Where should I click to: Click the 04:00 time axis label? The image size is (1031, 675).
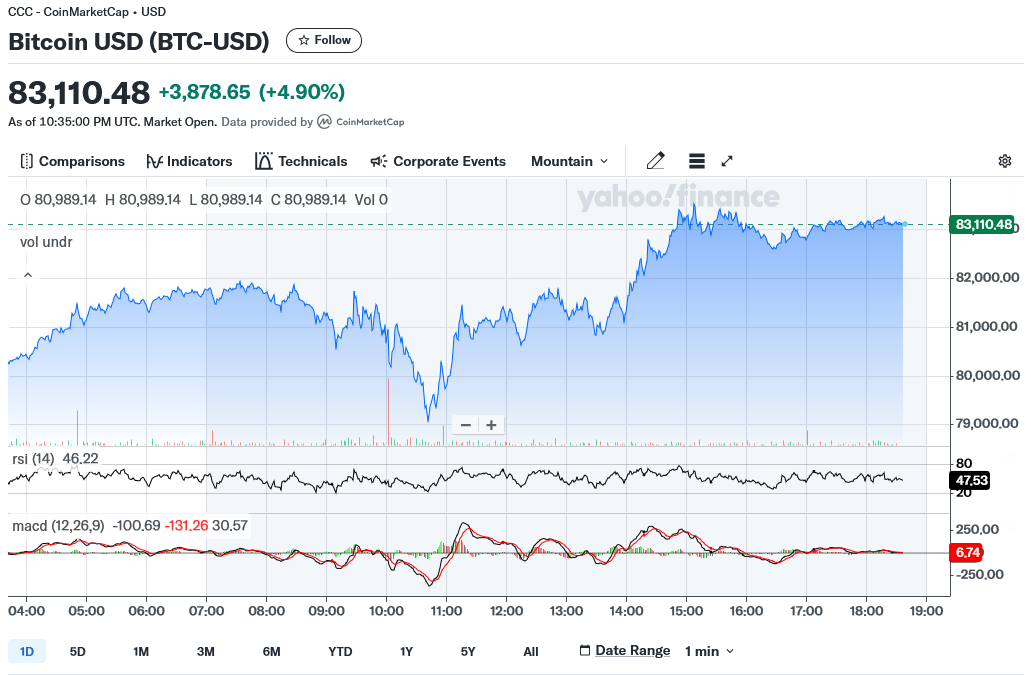[26, 611]
